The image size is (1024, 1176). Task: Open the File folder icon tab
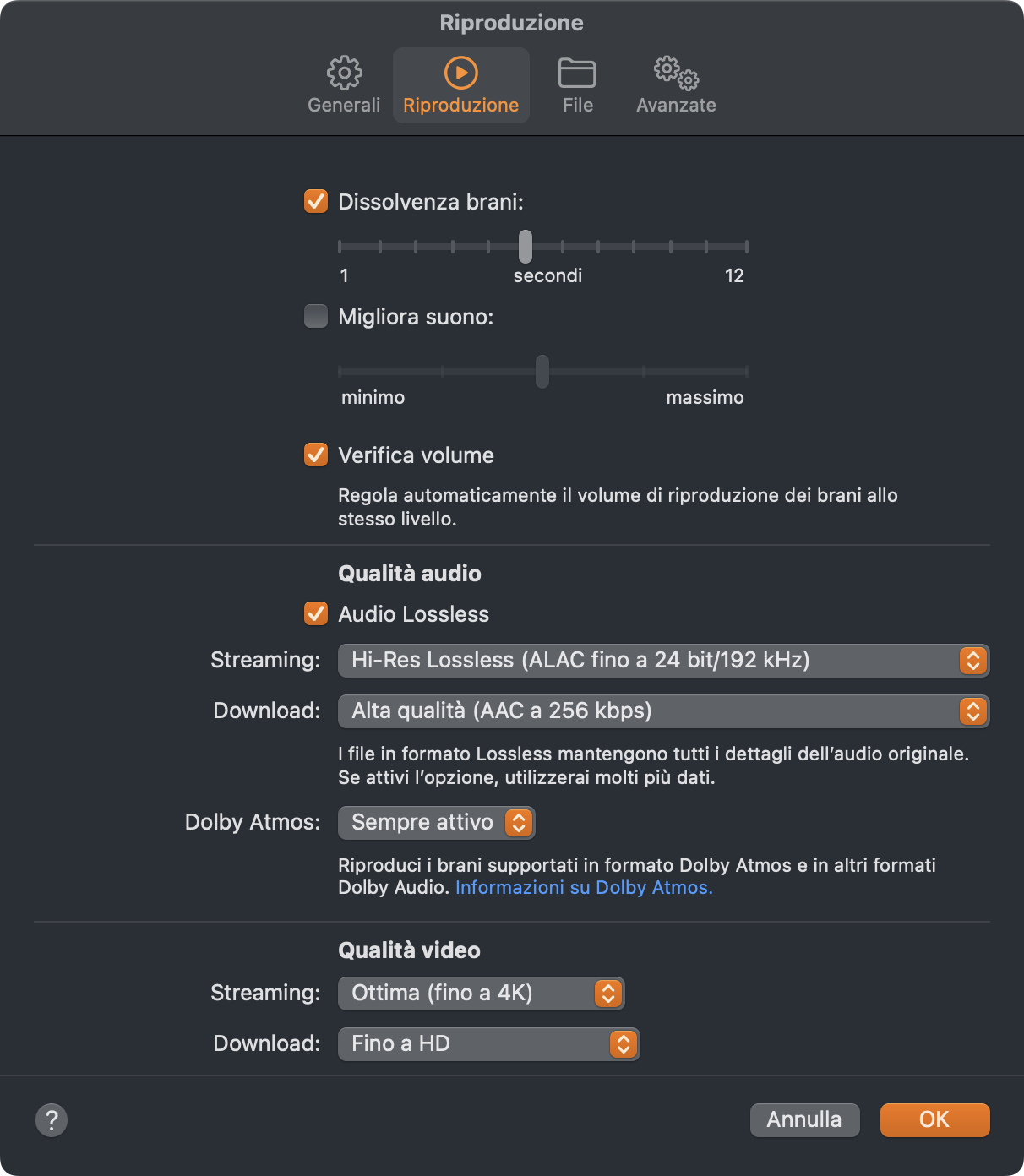pyautogui.click(x=578, y=73)
